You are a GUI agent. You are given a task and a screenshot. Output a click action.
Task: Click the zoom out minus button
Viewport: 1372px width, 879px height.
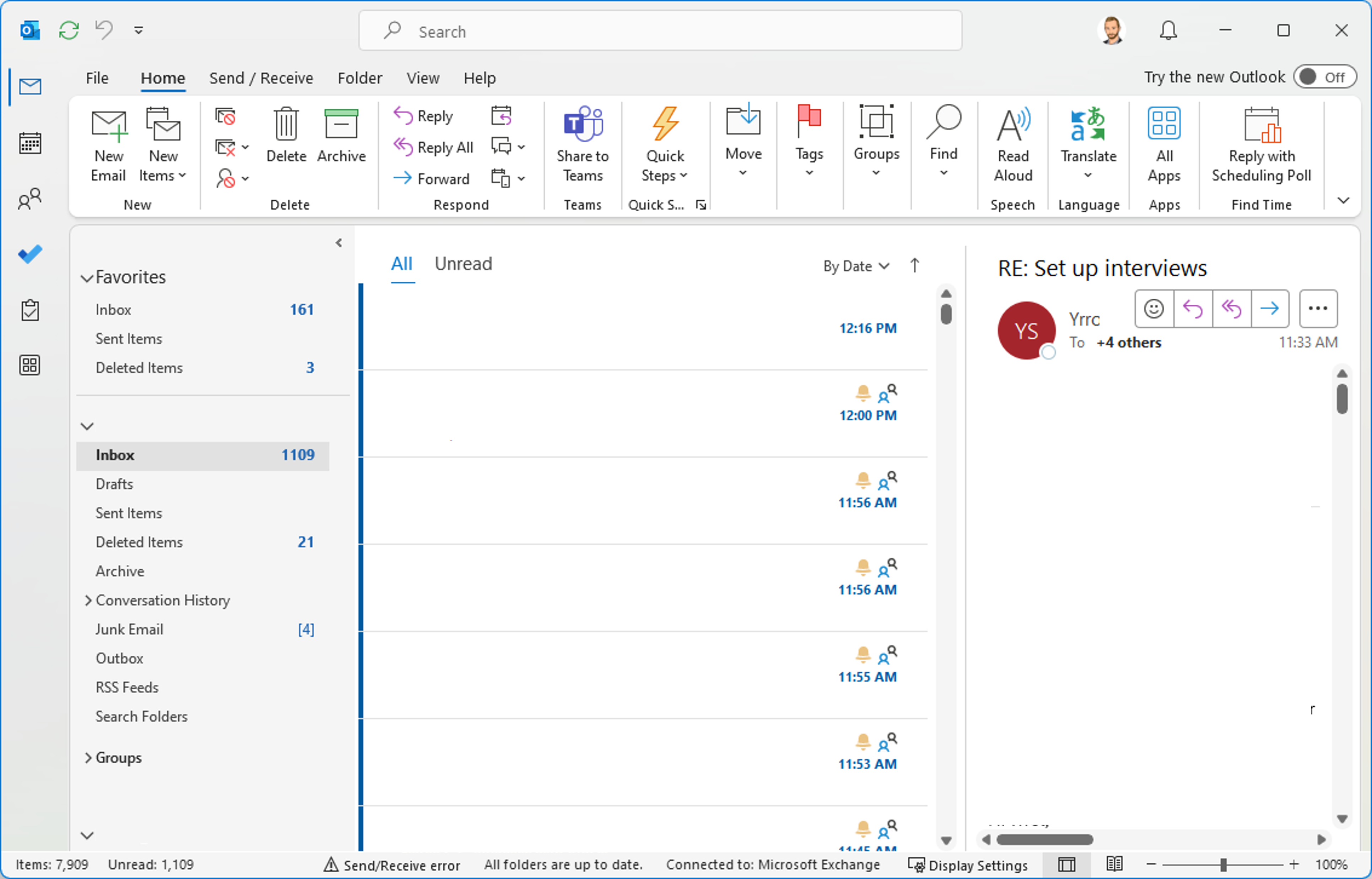click(x=1151, y=865)
